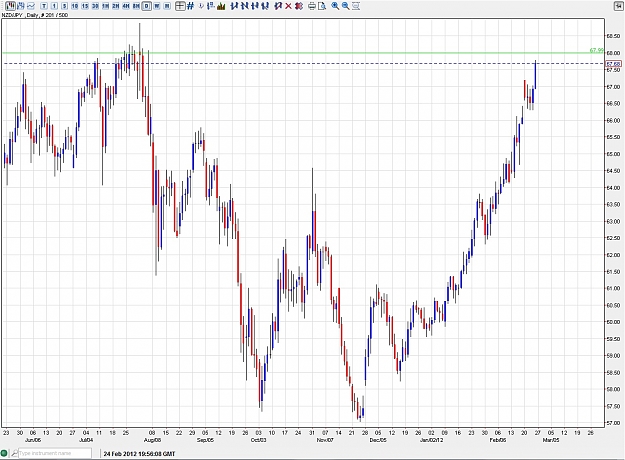This screenshot has width=625, height=460.
Task: Select the 10 minute timeframe button
Action: [75, 6]
